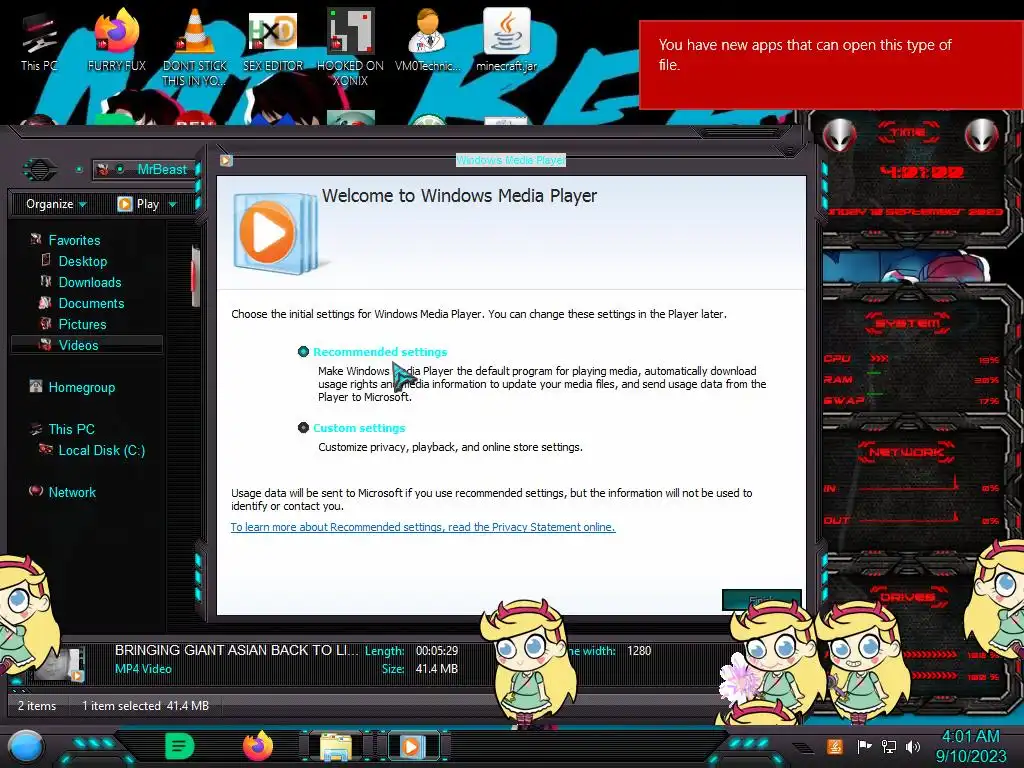
Task: Click the Documents folder icon in sidebar
Action: click(45, 302)
